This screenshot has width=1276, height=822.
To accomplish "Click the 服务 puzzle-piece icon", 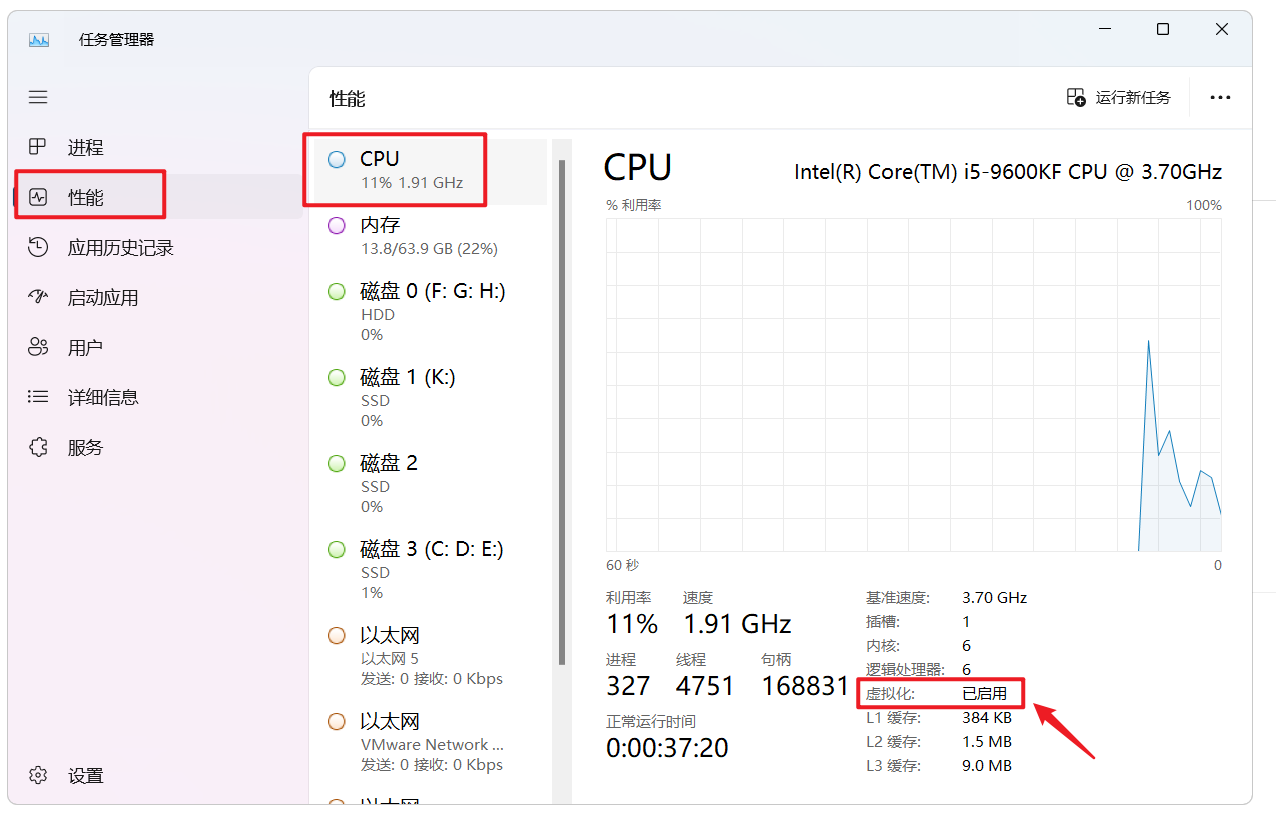I will click(38, 447).
